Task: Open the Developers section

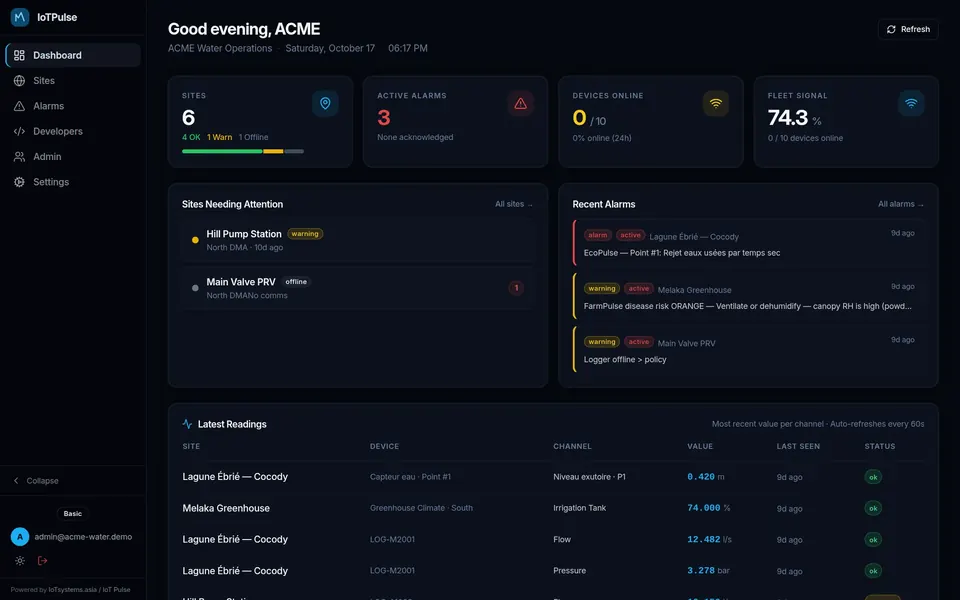Action: tap(73, 131)
